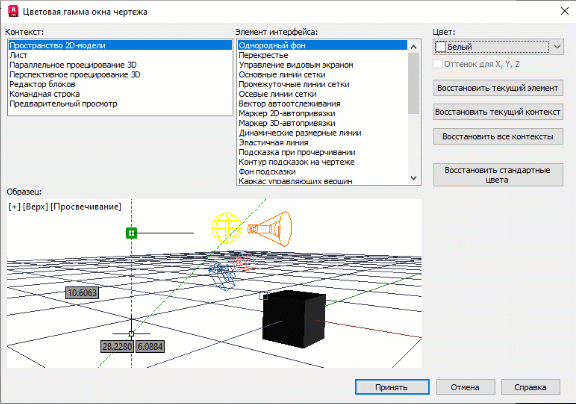Click the interface element list scrollbar thumb
576x404 pixels.
tap(414, 83)
